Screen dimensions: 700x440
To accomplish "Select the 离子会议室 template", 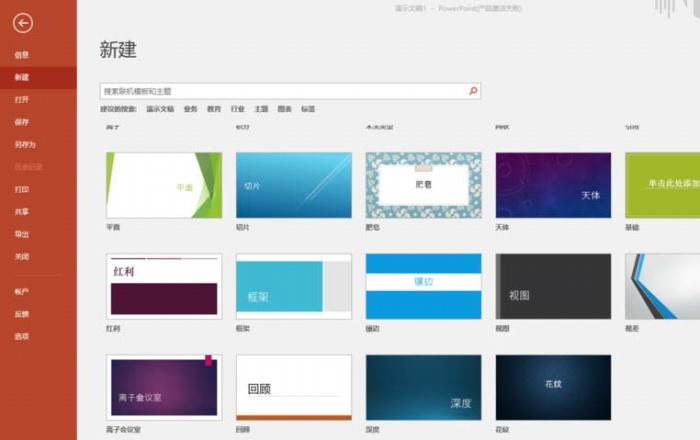I will (x=164, y=386).
